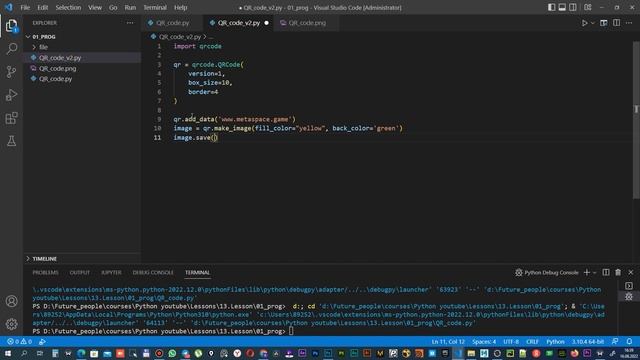Open the run options dropdown arrow
640x360 pixels.
pyautogui.click(x=593, y=23)
